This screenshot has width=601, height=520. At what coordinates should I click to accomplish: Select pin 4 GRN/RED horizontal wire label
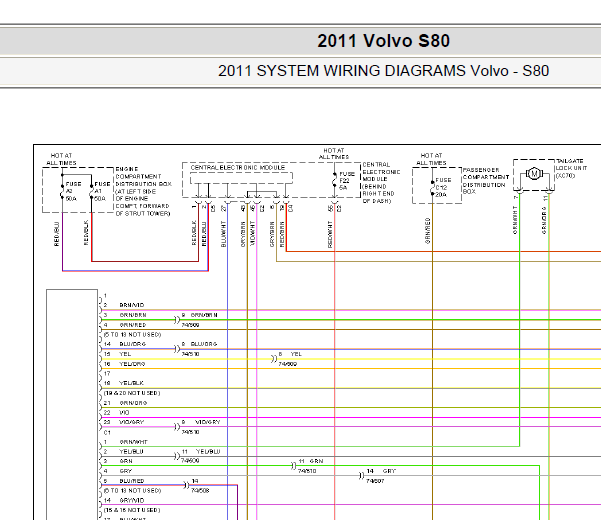pos(133,325)
